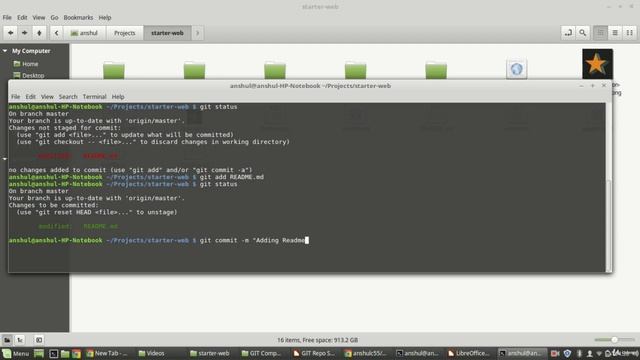Open the file manager File menu
This screenshot has height=360, width=640.
[7, 18]
